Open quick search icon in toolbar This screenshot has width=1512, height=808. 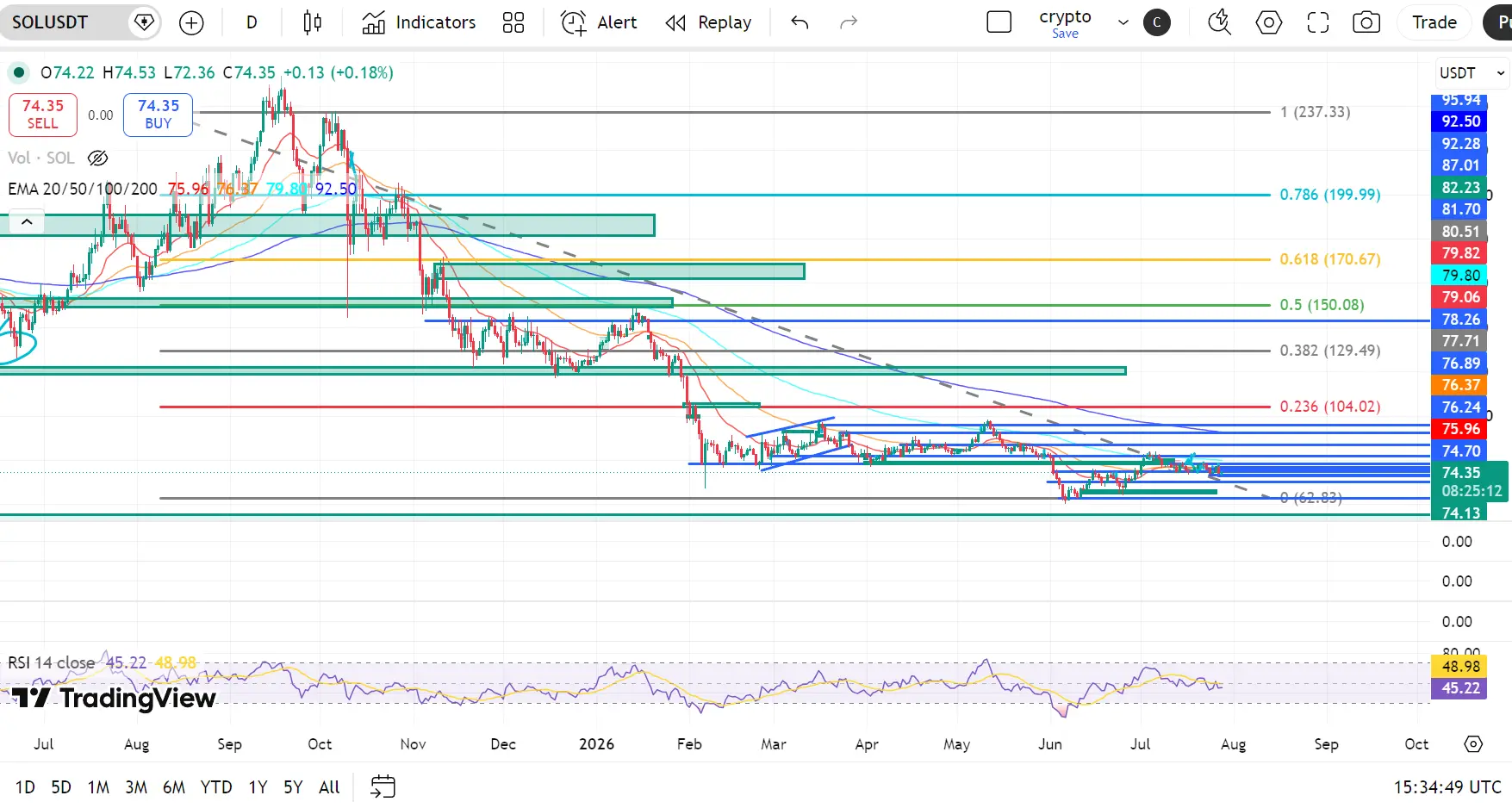click(1219, 22)
